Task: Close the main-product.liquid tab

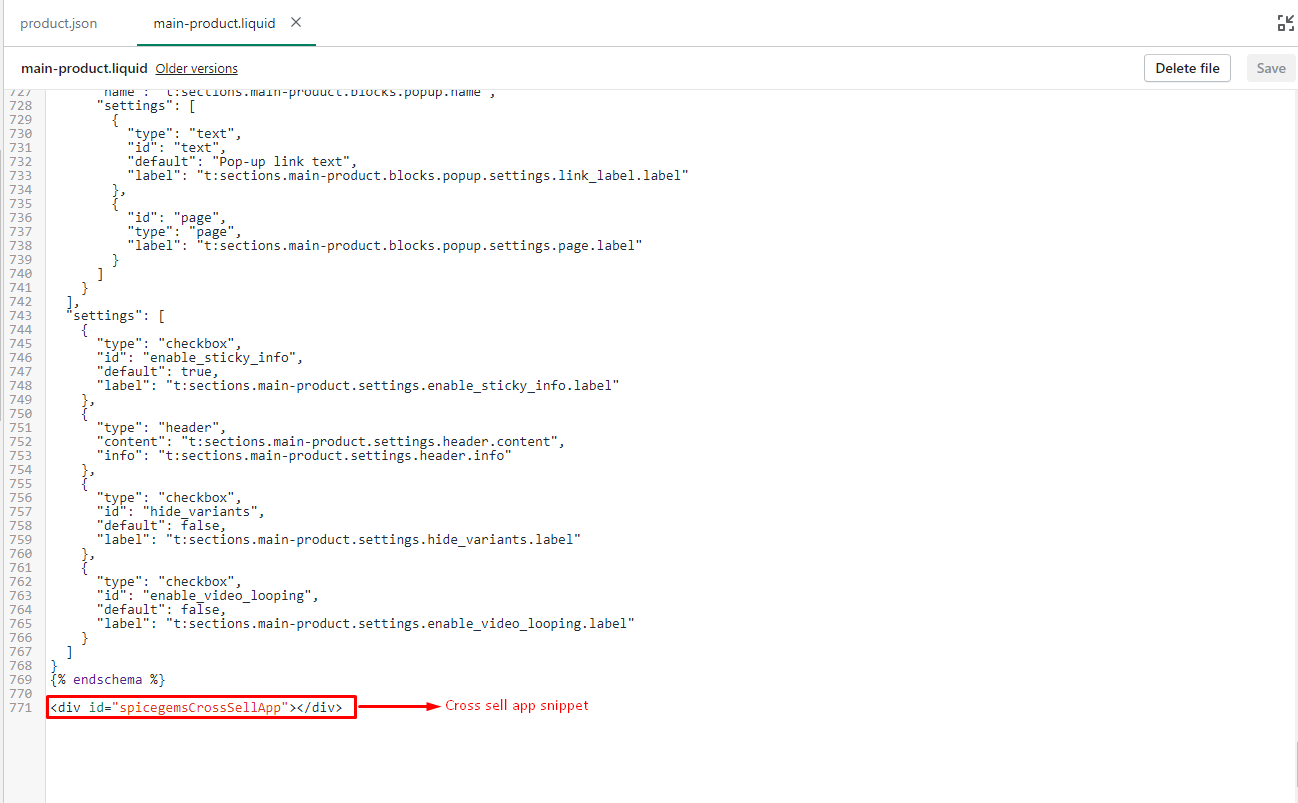Action: tap(296, 22)
